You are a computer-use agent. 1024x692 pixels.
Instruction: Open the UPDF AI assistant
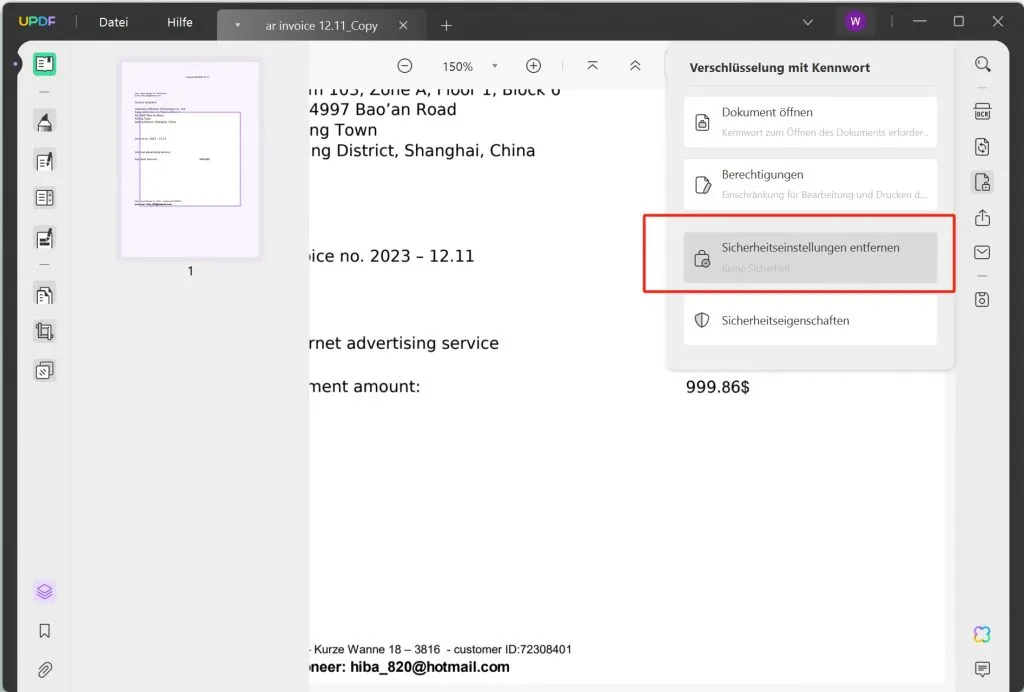[982, 634]
